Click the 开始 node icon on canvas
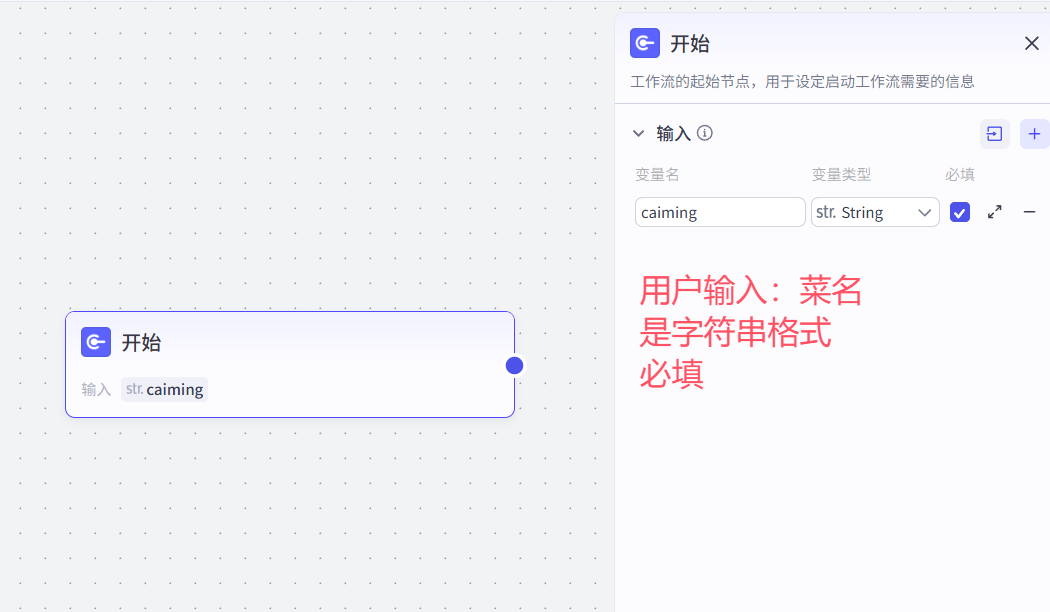The width and height of the screenshot is (1050, 612). click(96, 342)
